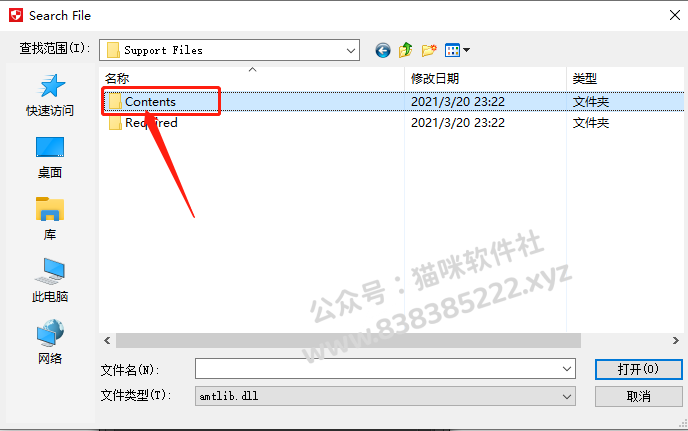Click the horizontal scrollbar right arrow
Image resolution: width=688 pixels, height=431 pixels.
pyautogui.click(x=676, y=341)
